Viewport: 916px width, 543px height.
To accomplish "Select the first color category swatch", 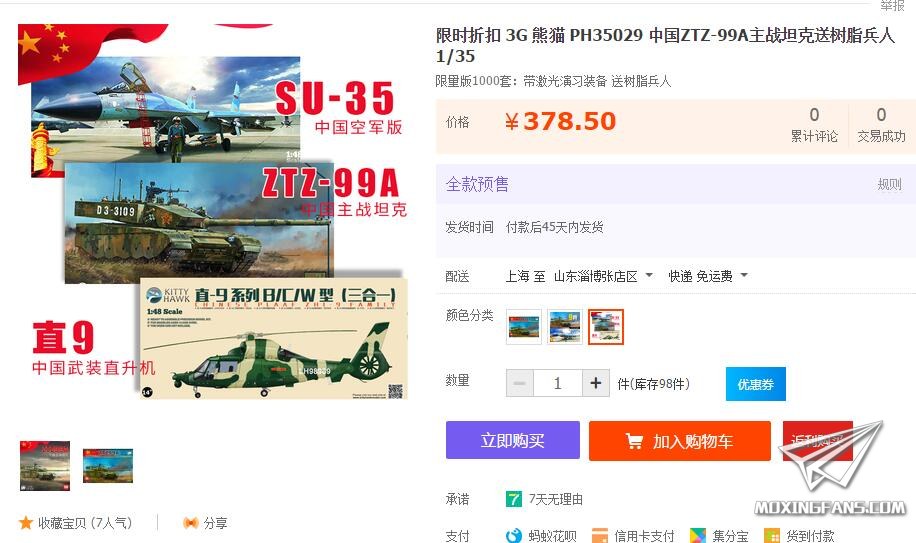I will click(523, 327).
